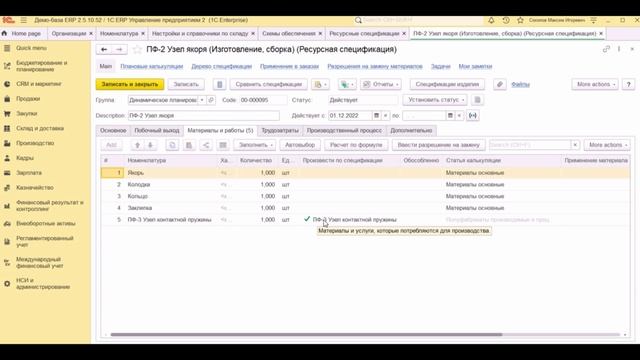Viewport: 640px width, 360px height.
Task: Click the table search field
Action: click(530, 145)
